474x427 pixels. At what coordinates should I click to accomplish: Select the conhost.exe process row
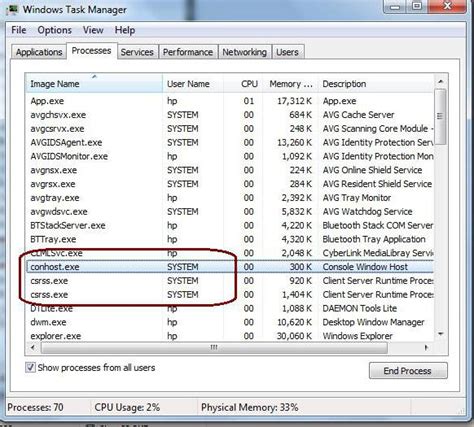click(x=230, y=267)
